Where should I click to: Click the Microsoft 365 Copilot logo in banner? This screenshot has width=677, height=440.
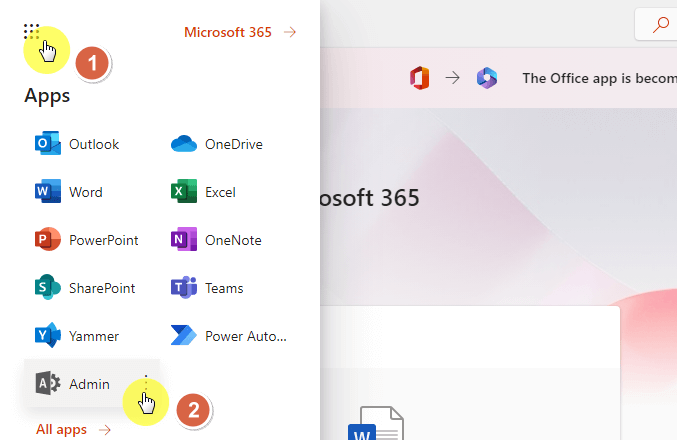487,78
